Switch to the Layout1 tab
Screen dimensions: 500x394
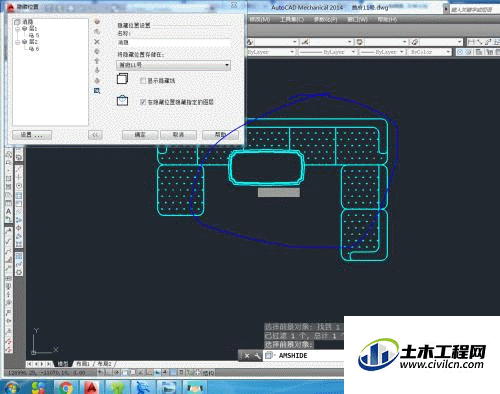[83, 364]
